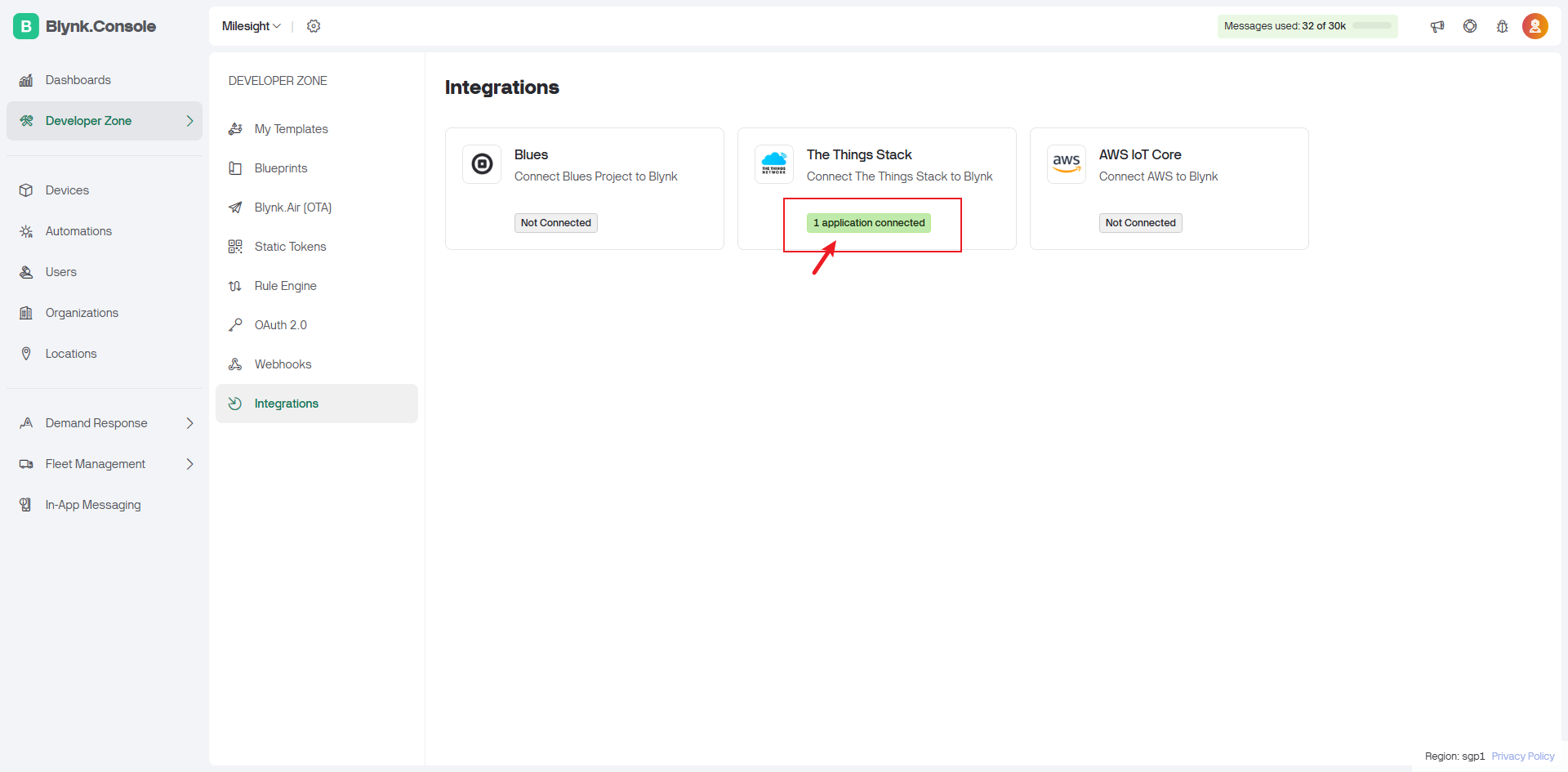1568x772 pixels.
Task: Click the Static Tokens QR icon
Action: [235, 247]
